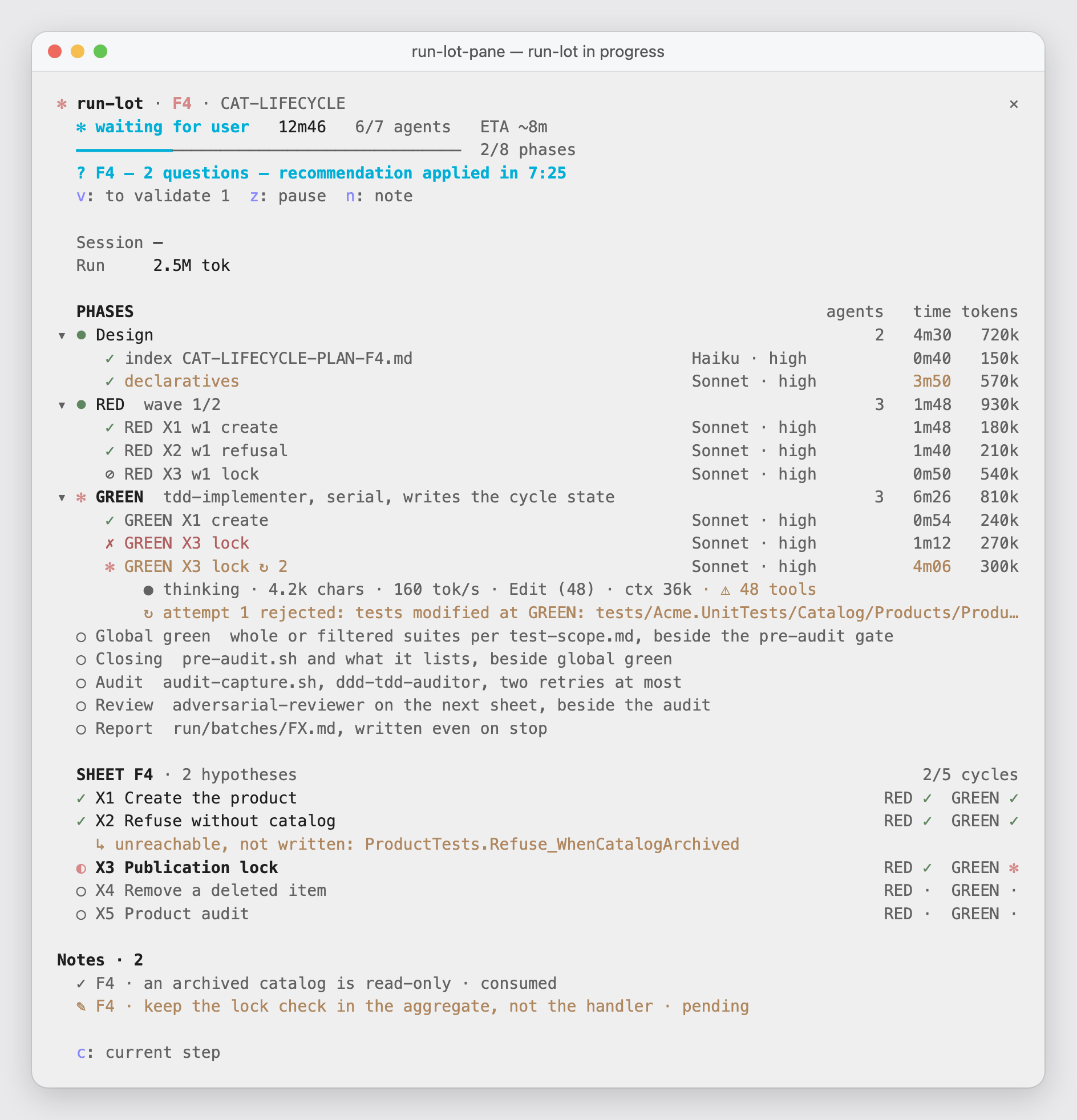Select the X1 Create the product cycle
This screenshot has width=1077, height=1120.
[547, 798]
